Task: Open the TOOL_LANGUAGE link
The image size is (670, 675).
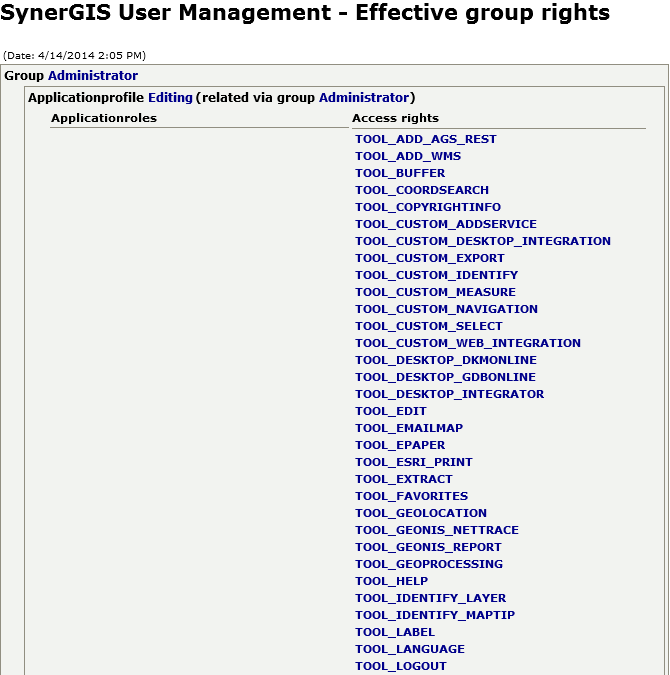Action: [410, 649]
